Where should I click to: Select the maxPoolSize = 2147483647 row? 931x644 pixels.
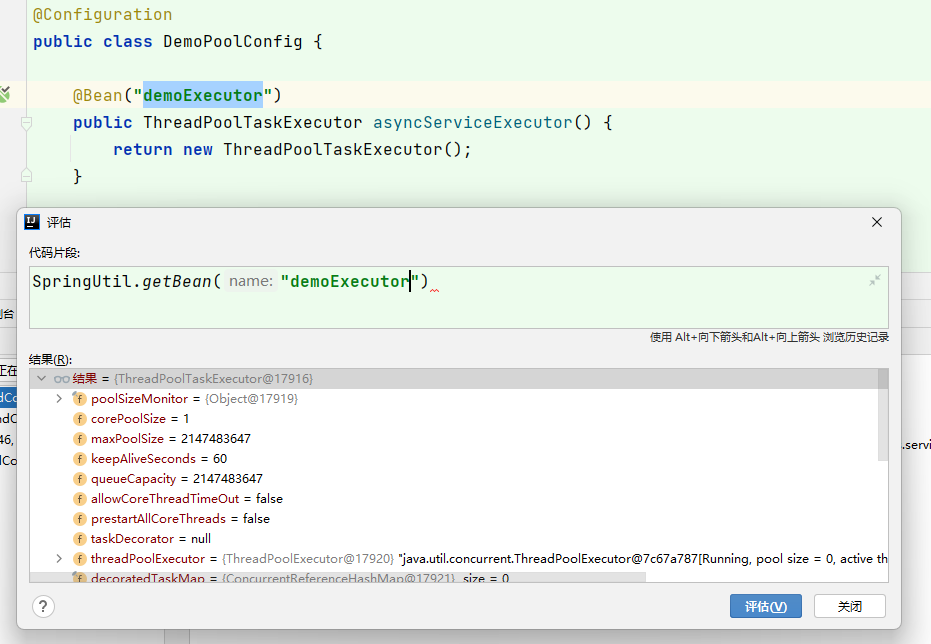pos(454,439)
